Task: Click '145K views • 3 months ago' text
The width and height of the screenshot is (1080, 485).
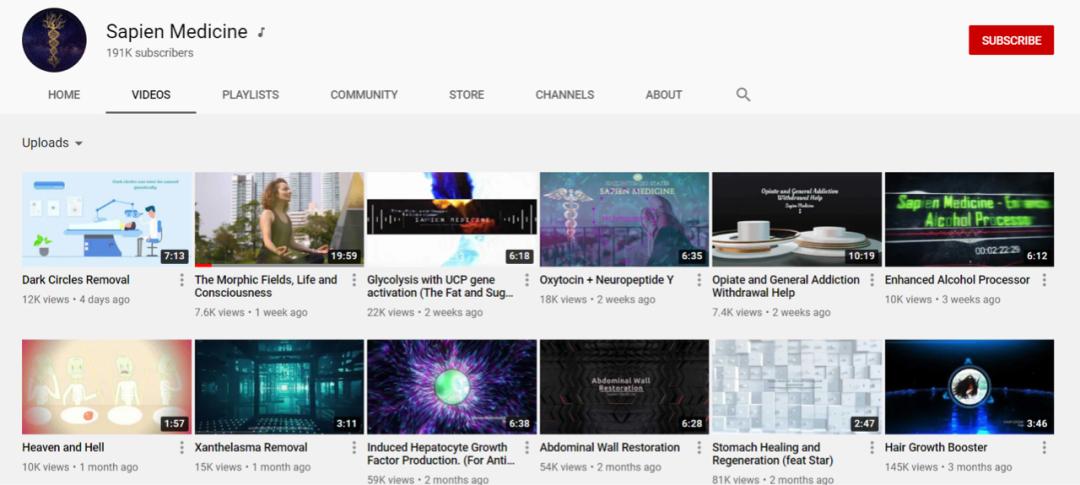Action: tap(948, 467)
